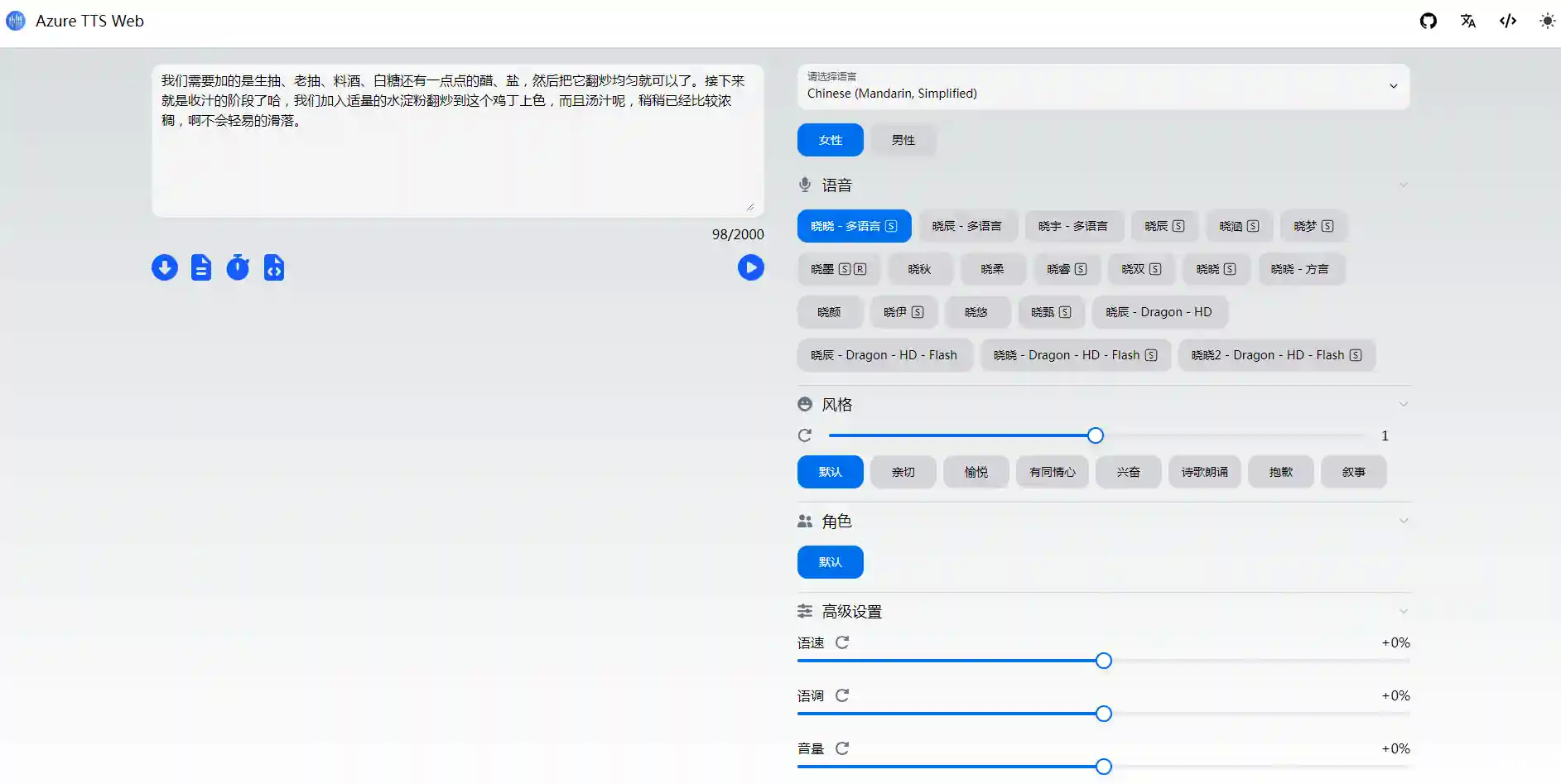The image size is (1561, 784).
Task: Collapse the 语音 voice section
Action: 1403,185
